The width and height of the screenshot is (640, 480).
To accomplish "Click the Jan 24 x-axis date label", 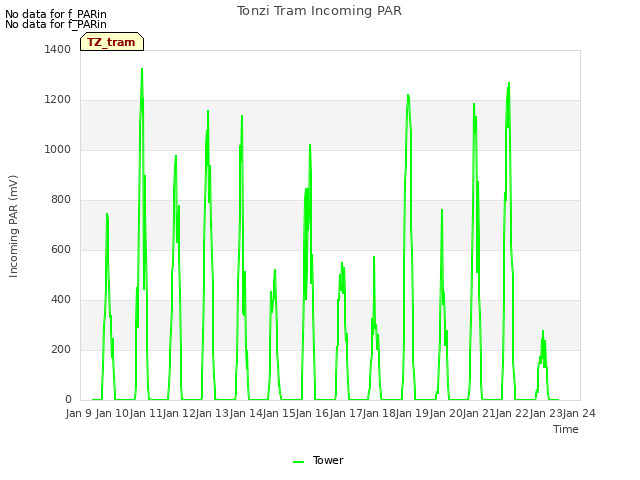I will pos(579,413).
